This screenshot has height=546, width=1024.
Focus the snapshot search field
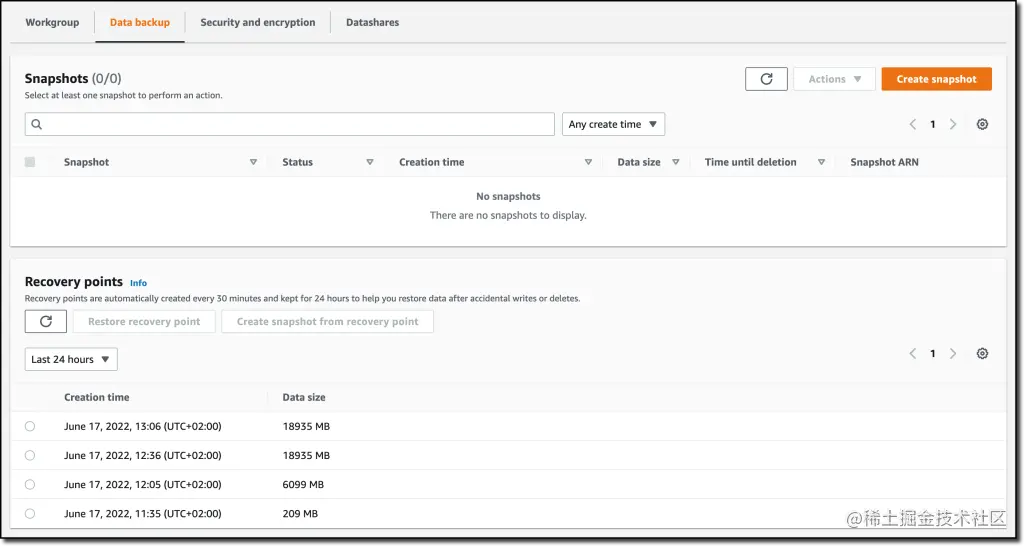pyautogui.click(x=290, y=124)
